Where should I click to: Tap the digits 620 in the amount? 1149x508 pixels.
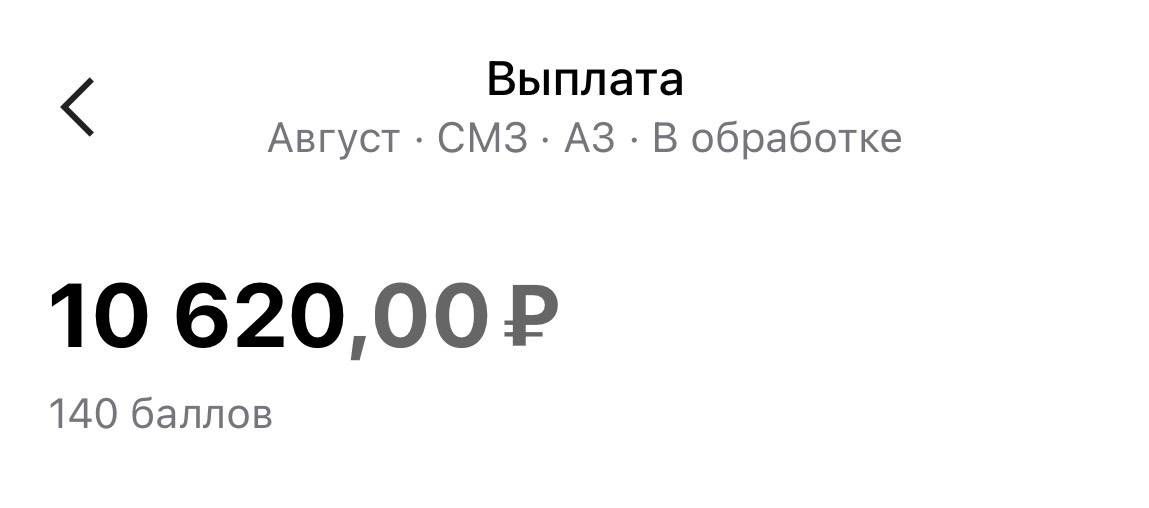(261, 317)
